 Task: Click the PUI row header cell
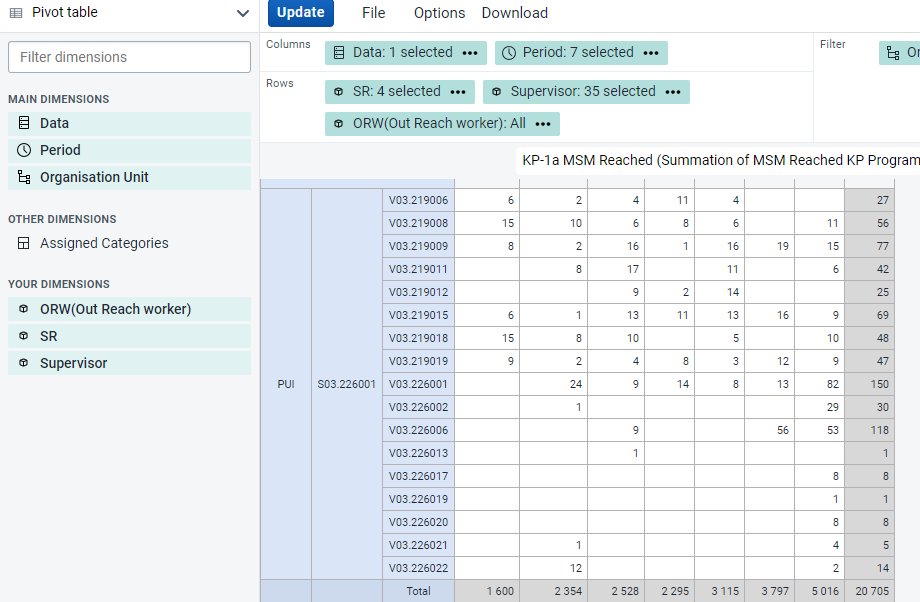(x=286, y=384)
